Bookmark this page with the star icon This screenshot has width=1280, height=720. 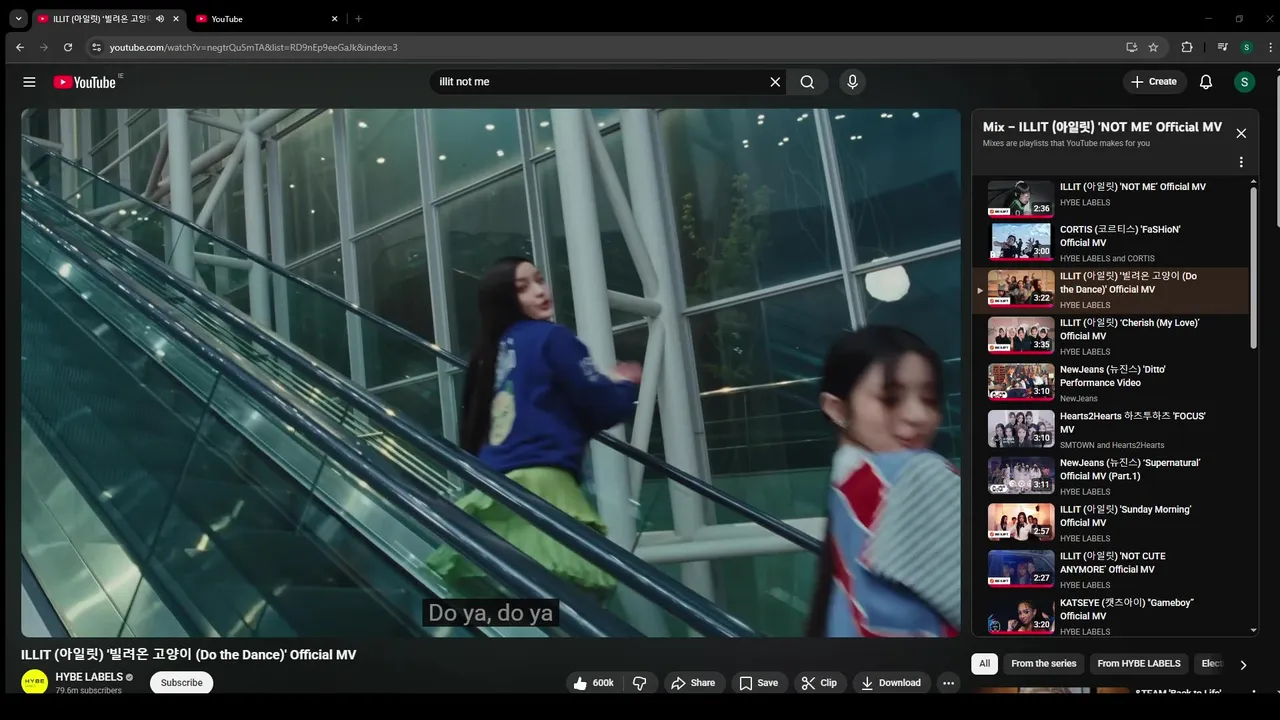pos(1153,47)
